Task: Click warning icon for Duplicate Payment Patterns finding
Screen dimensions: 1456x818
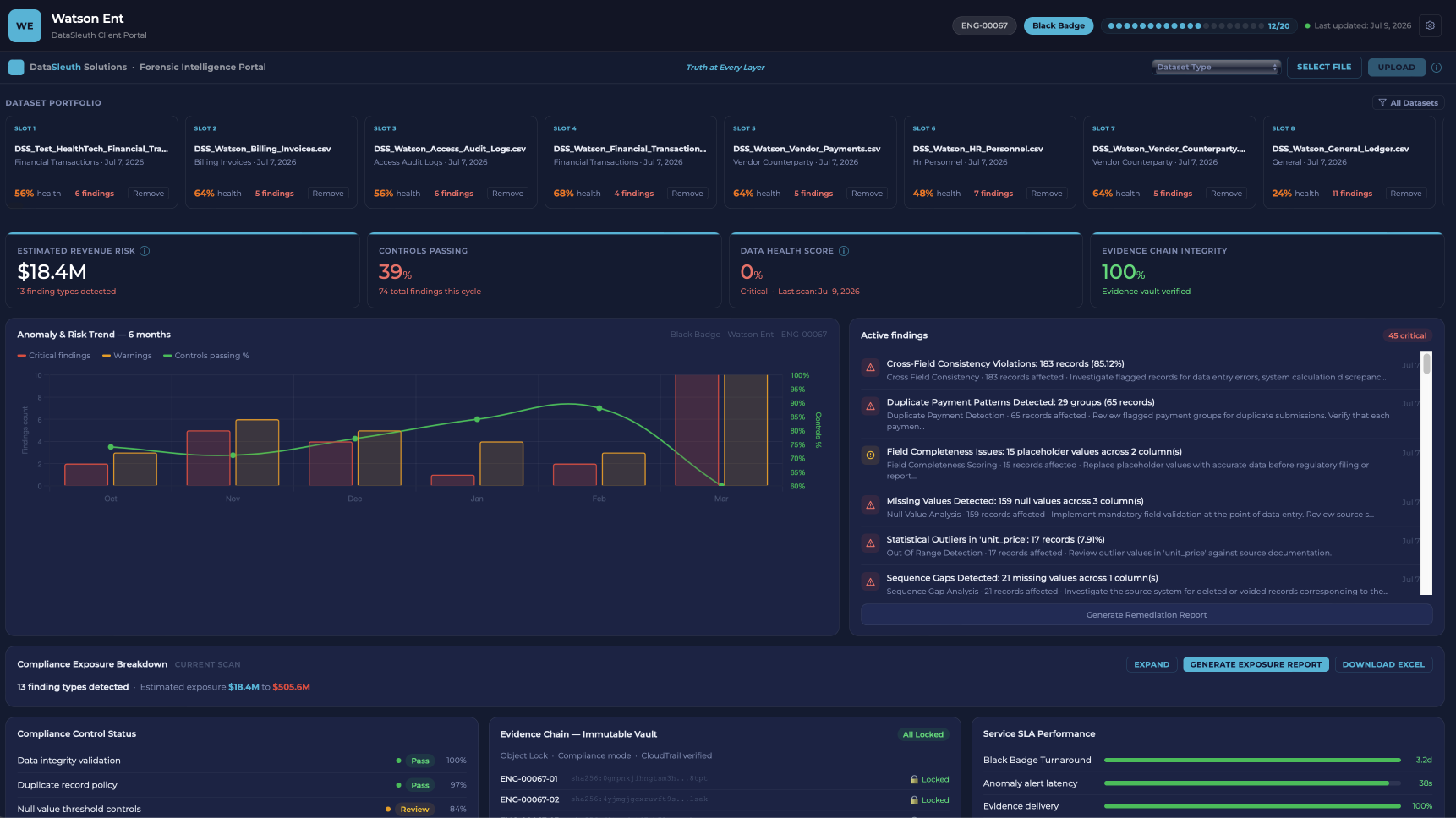Action: point(870,406)
